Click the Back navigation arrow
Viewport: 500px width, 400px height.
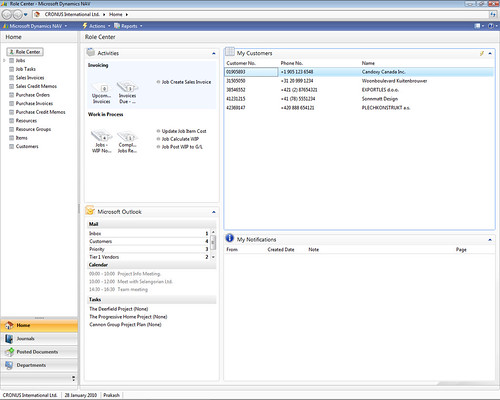pos(7,14)
